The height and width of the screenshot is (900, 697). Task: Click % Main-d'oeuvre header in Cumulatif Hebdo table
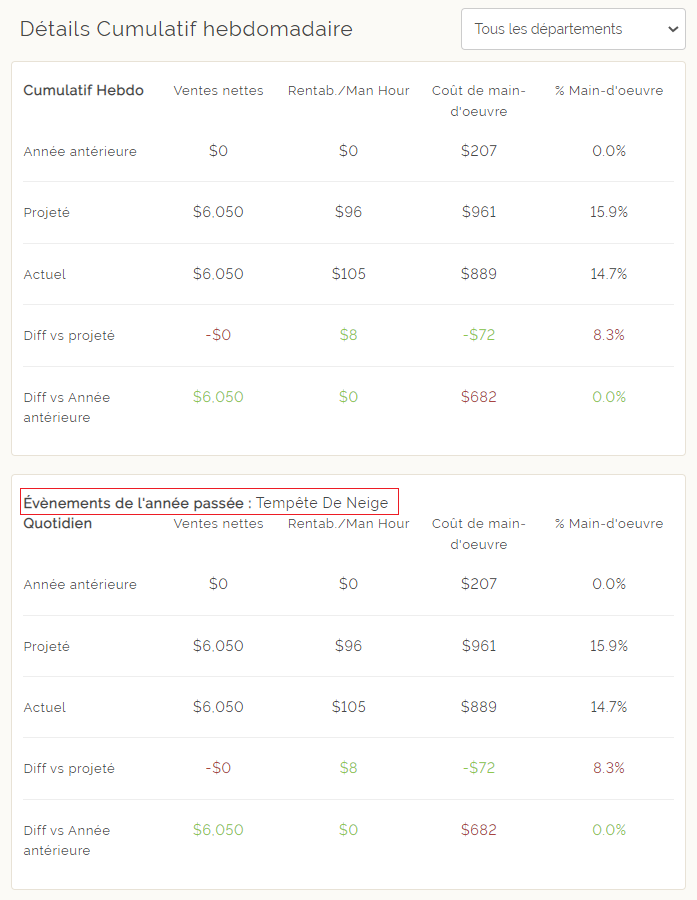608,90
